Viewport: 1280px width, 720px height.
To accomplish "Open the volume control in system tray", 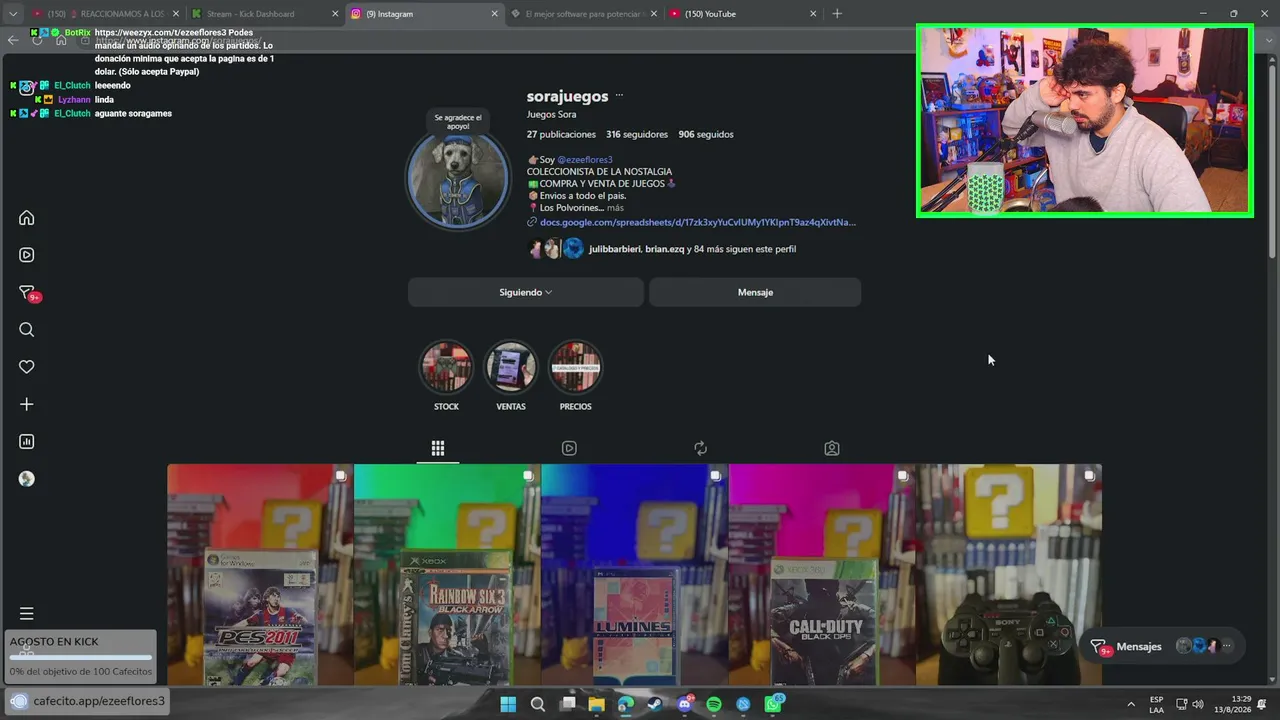I will pos(1198,704).
